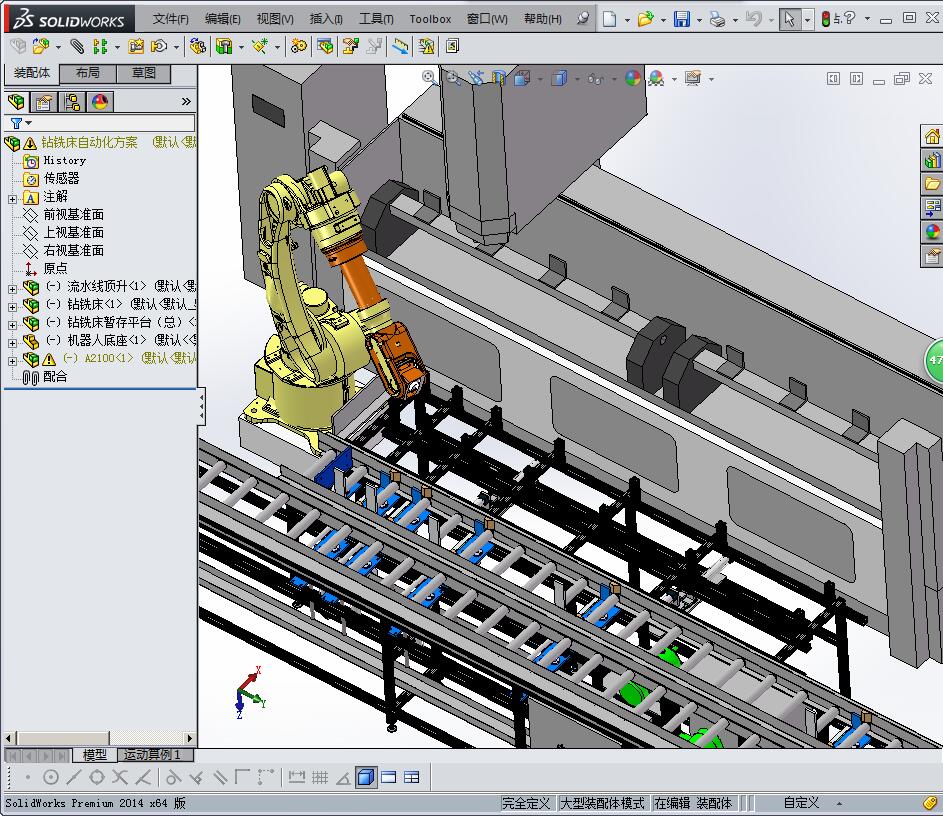The width and height of the screenshot is (943, 816).
Task: Save the assembly with floppy icon
Action: coord(681,19)
